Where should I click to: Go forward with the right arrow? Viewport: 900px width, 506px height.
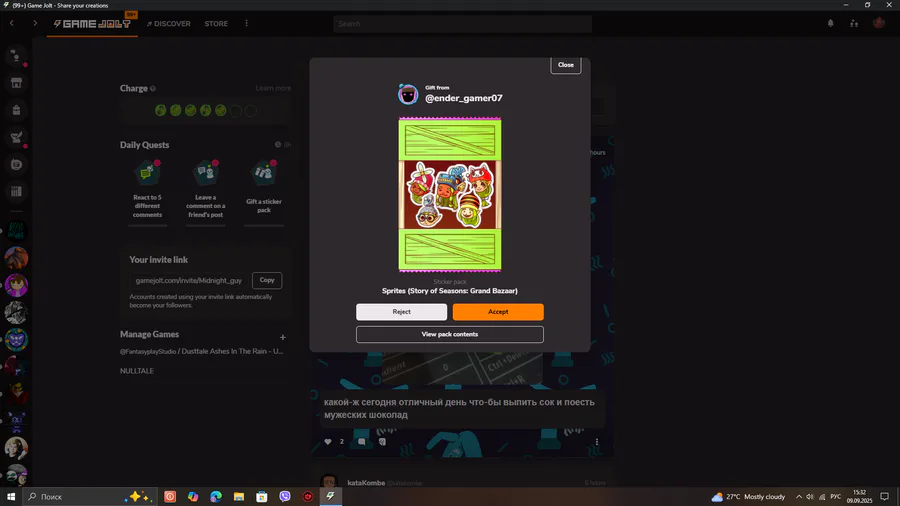point(35,24)
